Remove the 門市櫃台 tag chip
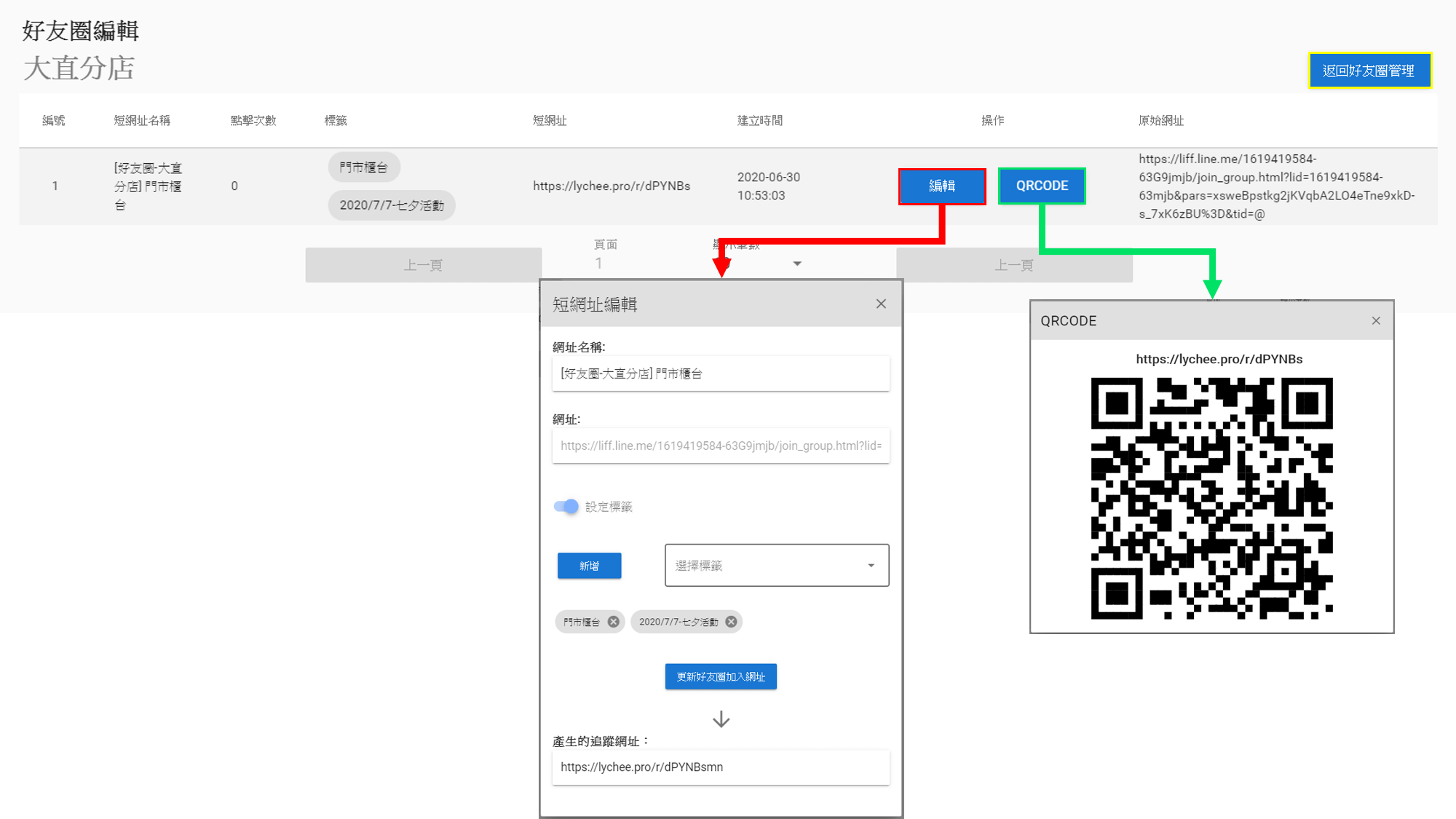This screenshot has width=1456, height=819. [x=612, y=621]
